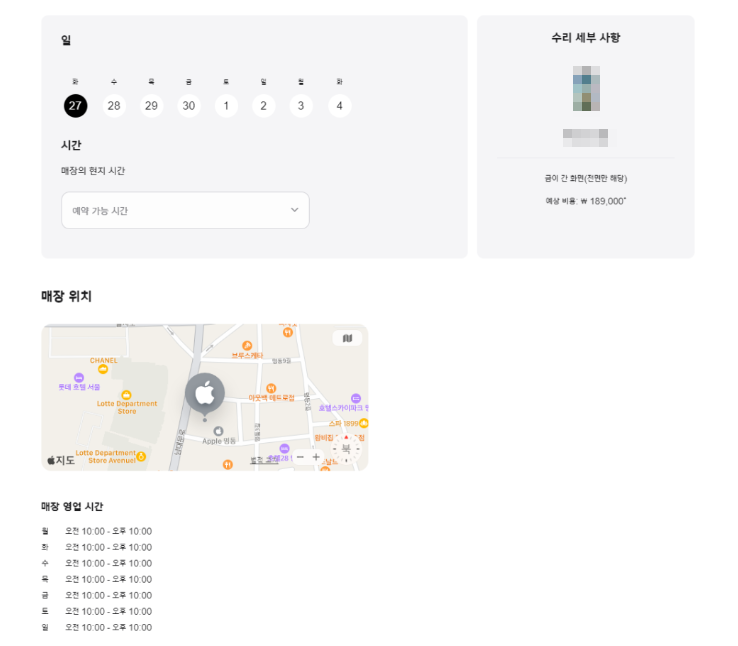
Task: Select date 27 Tuesday
Action: click(x=75, y=106)
